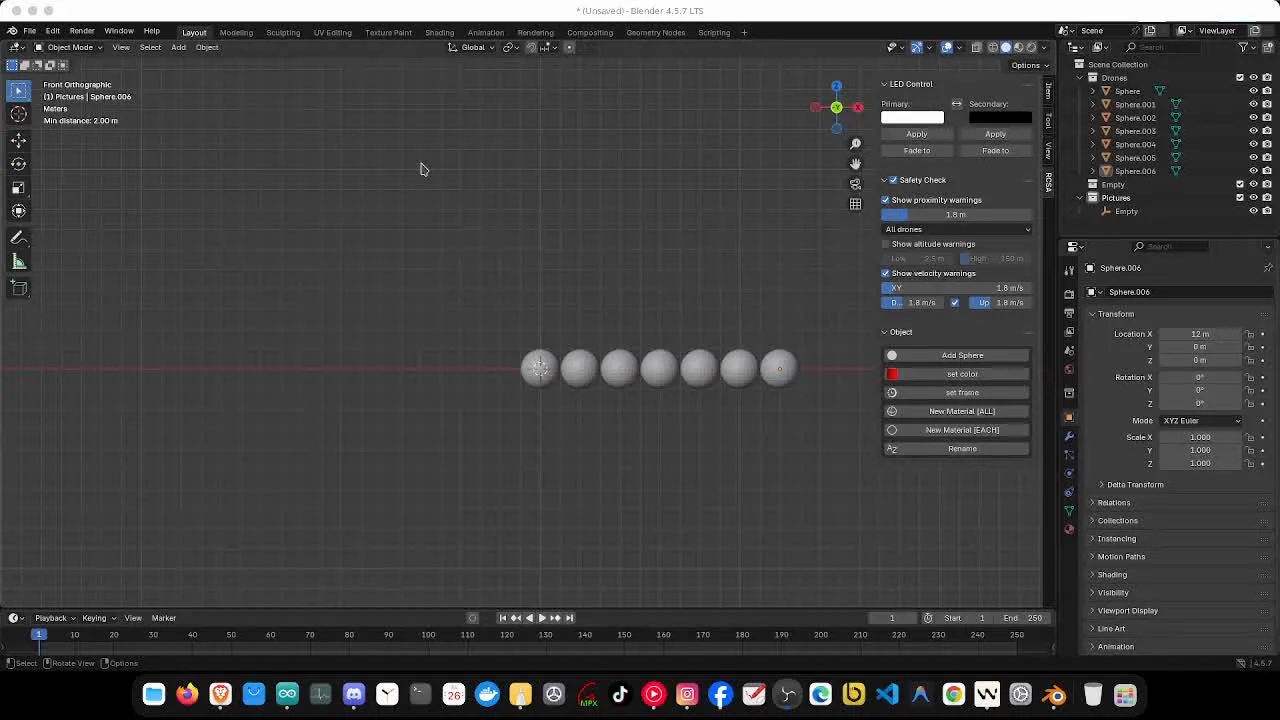Image resolution: width=1280 pixels, height=720 pixels.
Task: Open the All drones dropdown
Action: click(x=957, y=229)
